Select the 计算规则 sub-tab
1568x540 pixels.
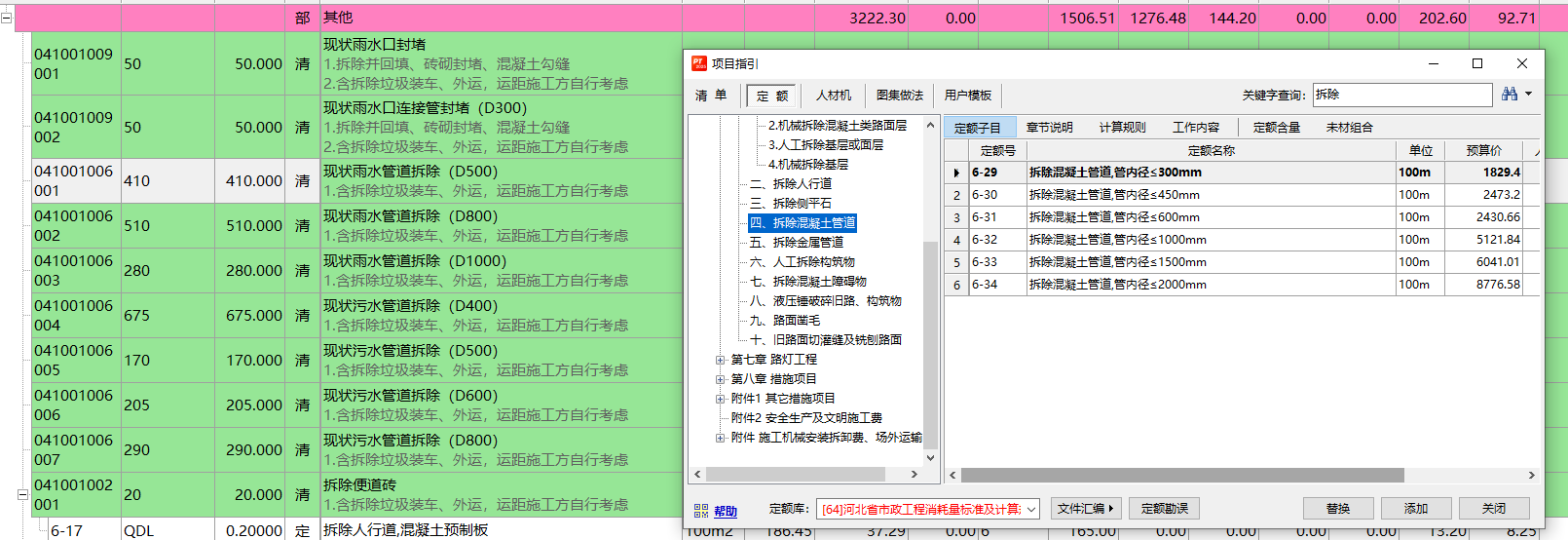click(x=1123, y=128)
